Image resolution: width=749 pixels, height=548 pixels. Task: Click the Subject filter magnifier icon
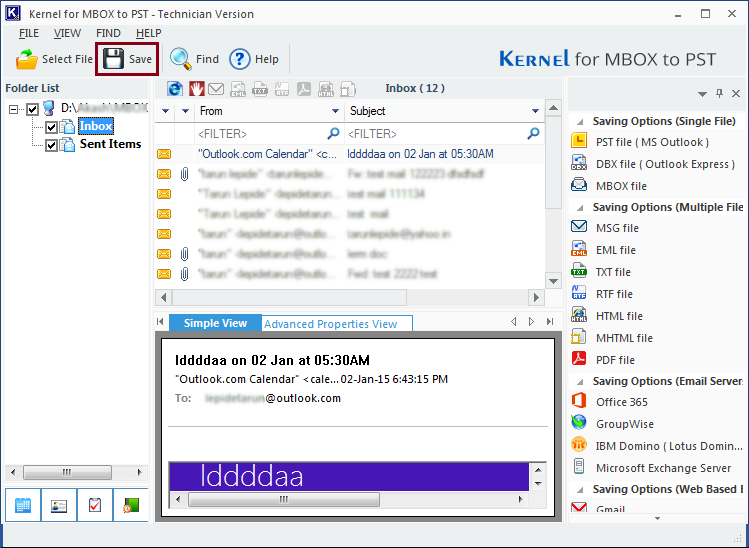click(x=533, y=133)
